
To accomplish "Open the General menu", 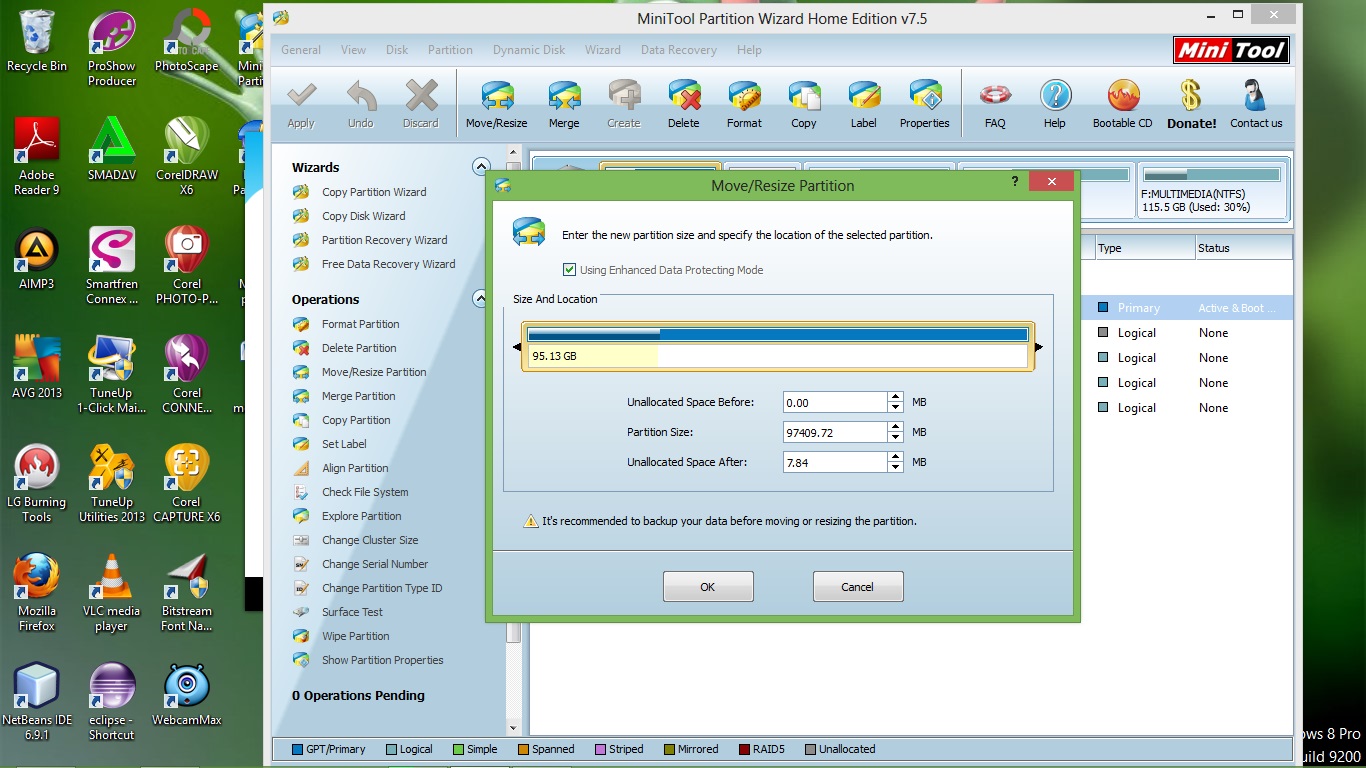I will point(301,50).
